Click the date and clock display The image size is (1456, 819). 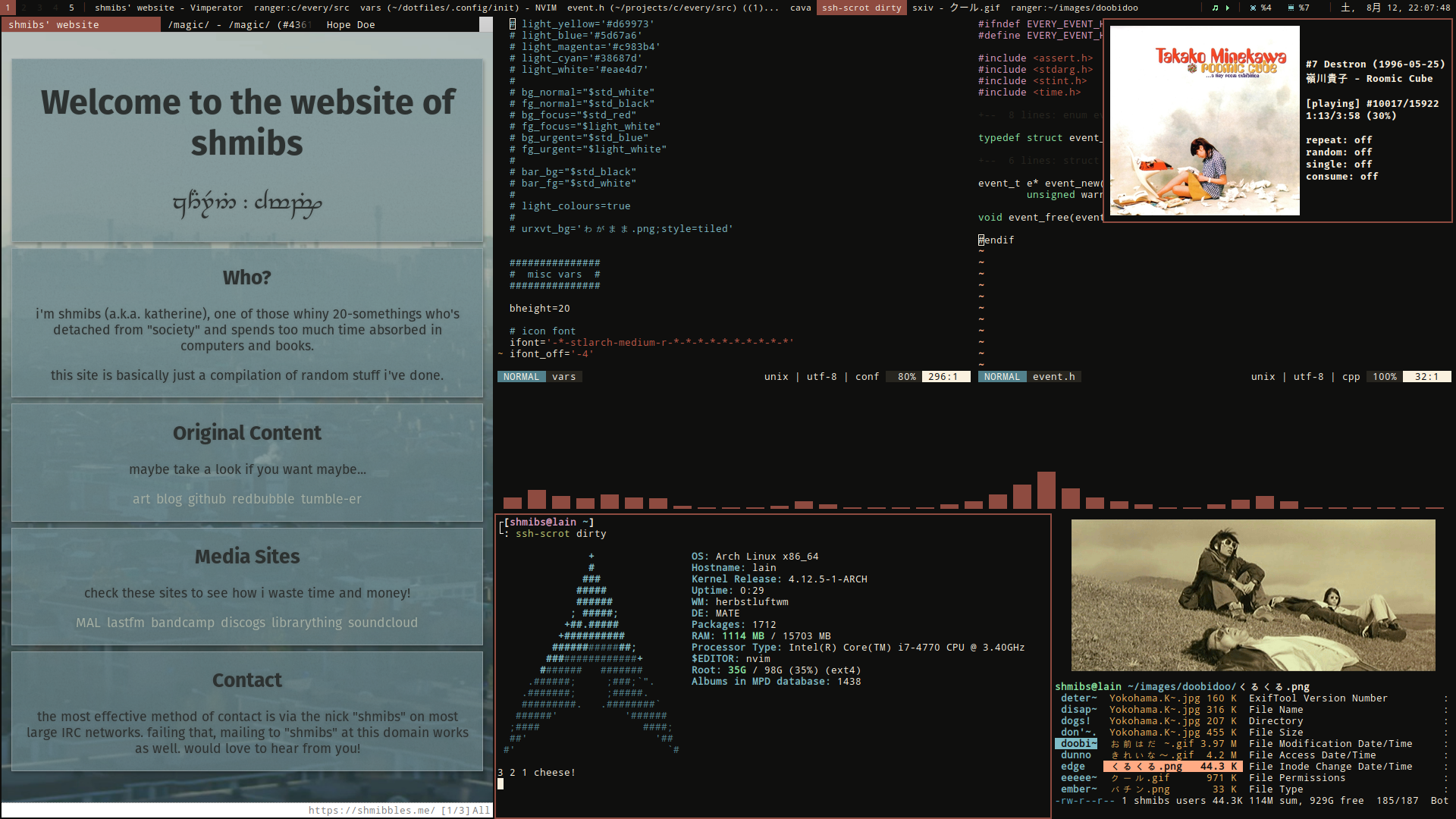point(1395,8)
